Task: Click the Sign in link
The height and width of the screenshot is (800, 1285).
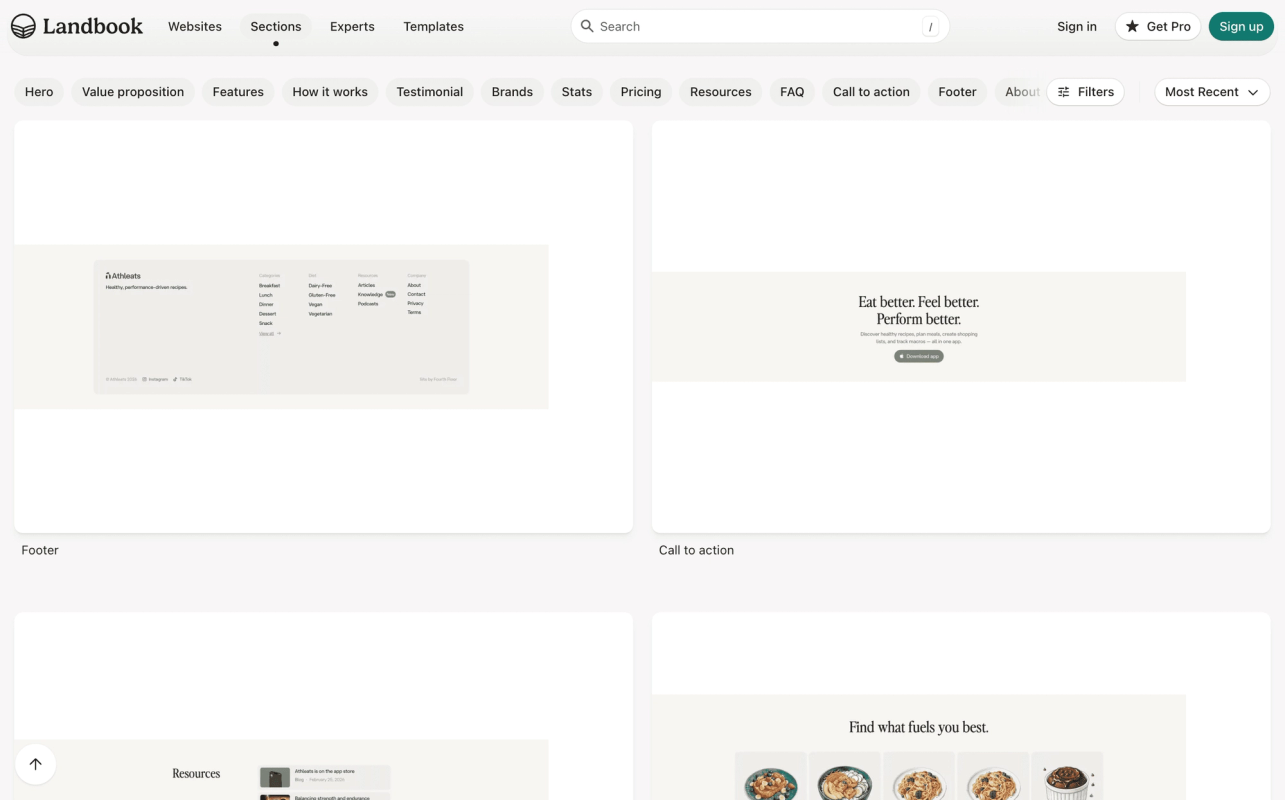Action: [x=1077, y=26]
